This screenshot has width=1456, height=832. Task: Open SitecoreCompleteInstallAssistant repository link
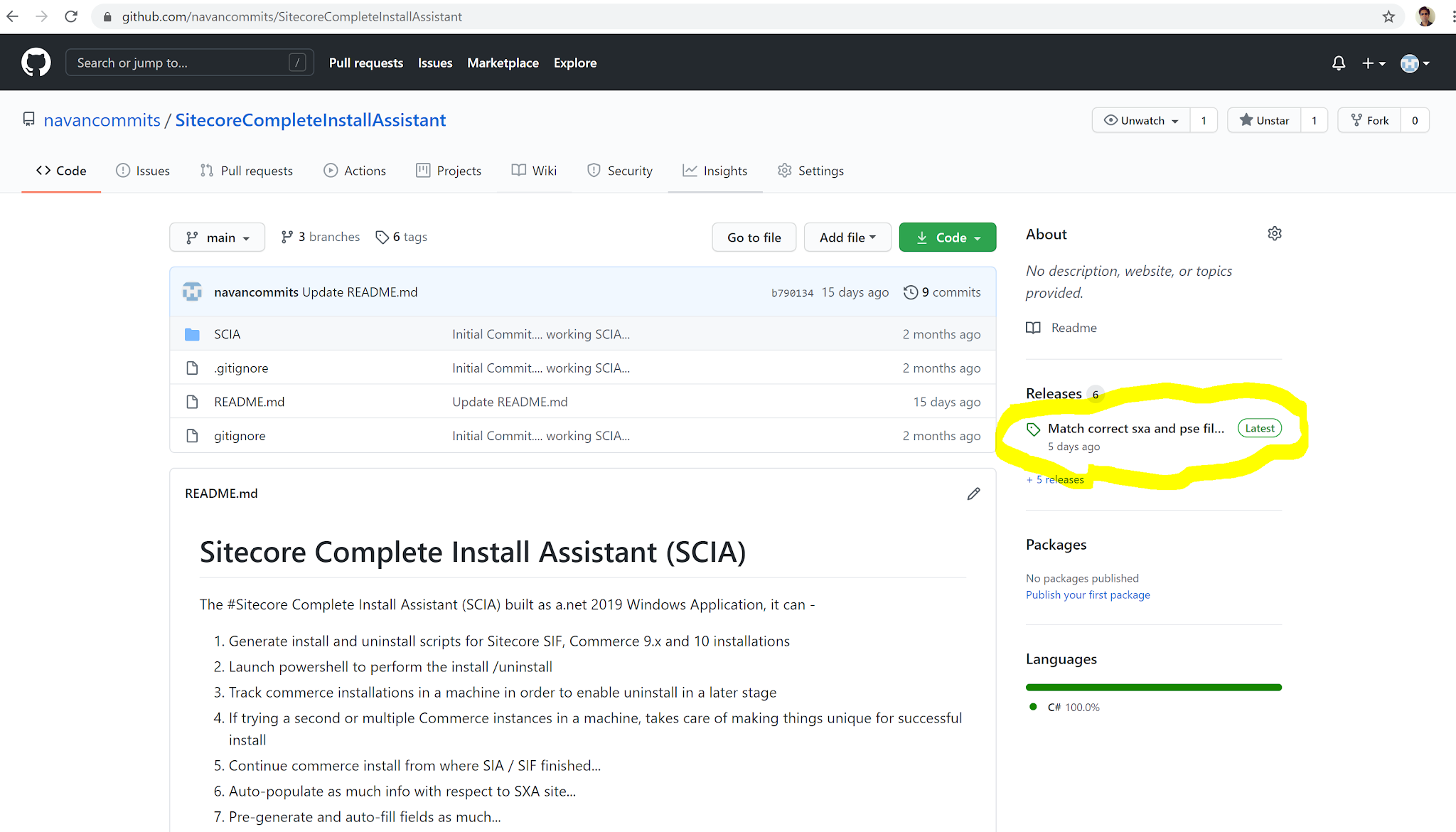pyautogui.click(x=311, y=120)
